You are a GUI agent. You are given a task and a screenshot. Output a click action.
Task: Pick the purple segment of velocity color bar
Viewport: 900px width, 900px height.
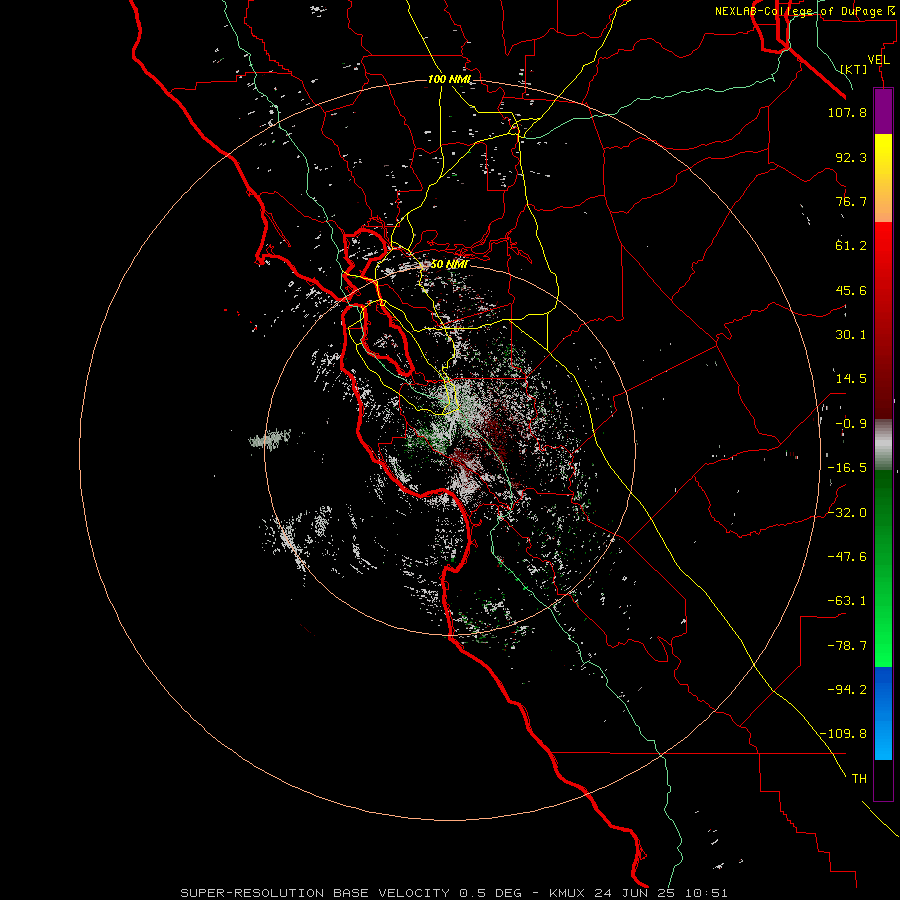pyautogui.click(x=883, y=112)
